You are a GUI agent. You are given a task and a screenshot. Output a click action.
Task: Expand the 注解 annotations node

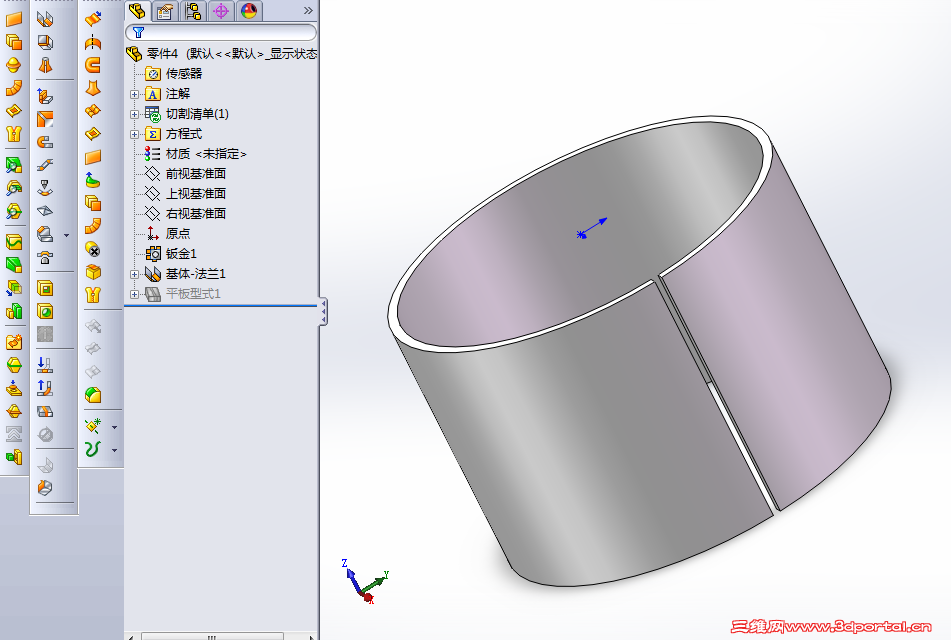pos(135,94)
